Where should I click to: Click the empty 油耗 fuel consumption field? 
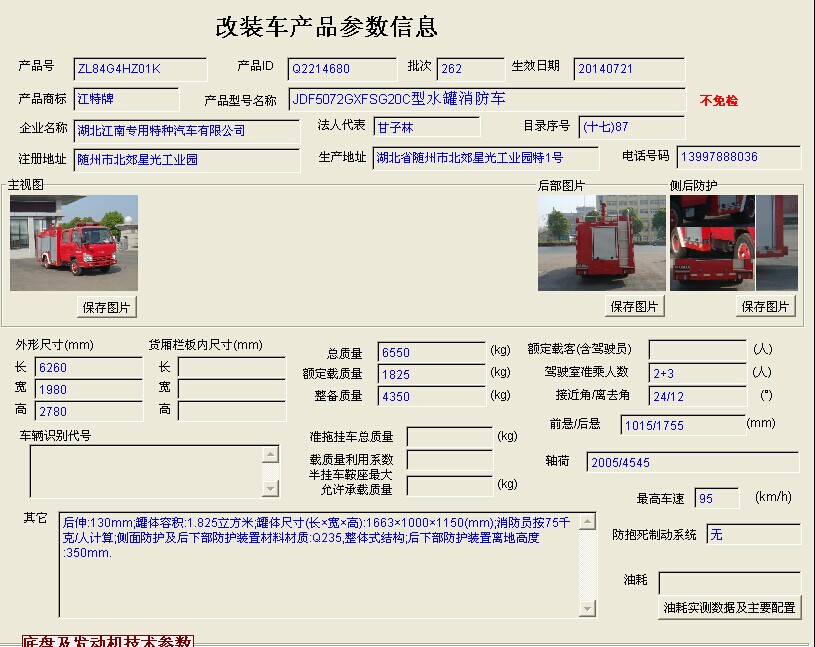click(x=729, y=582)
